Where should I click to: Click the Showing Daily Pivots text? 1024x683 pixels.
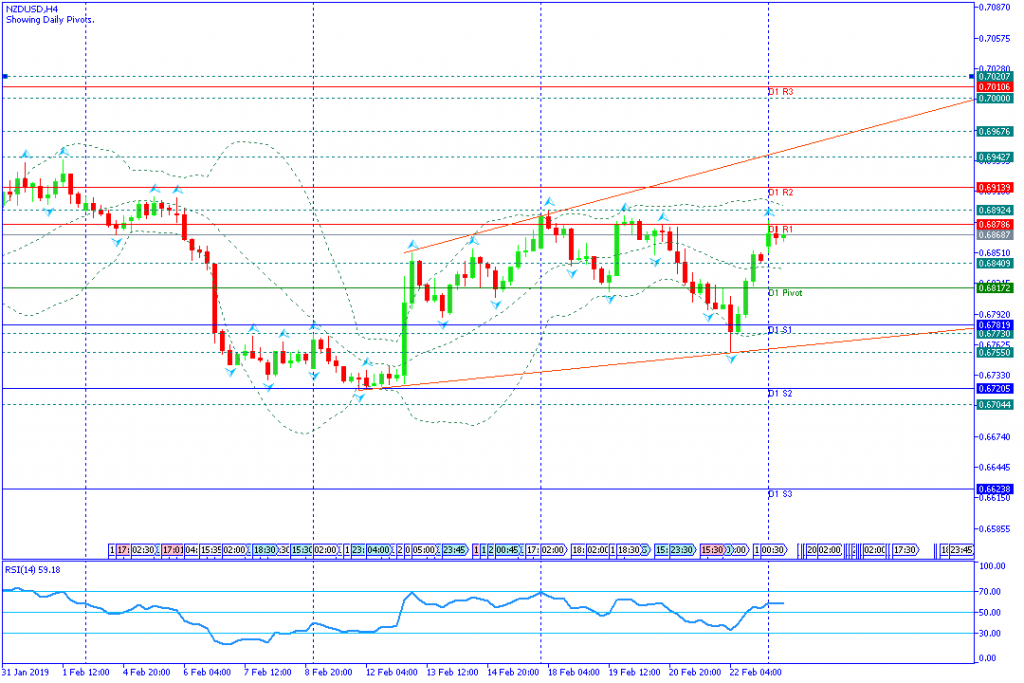pos(44,19)
